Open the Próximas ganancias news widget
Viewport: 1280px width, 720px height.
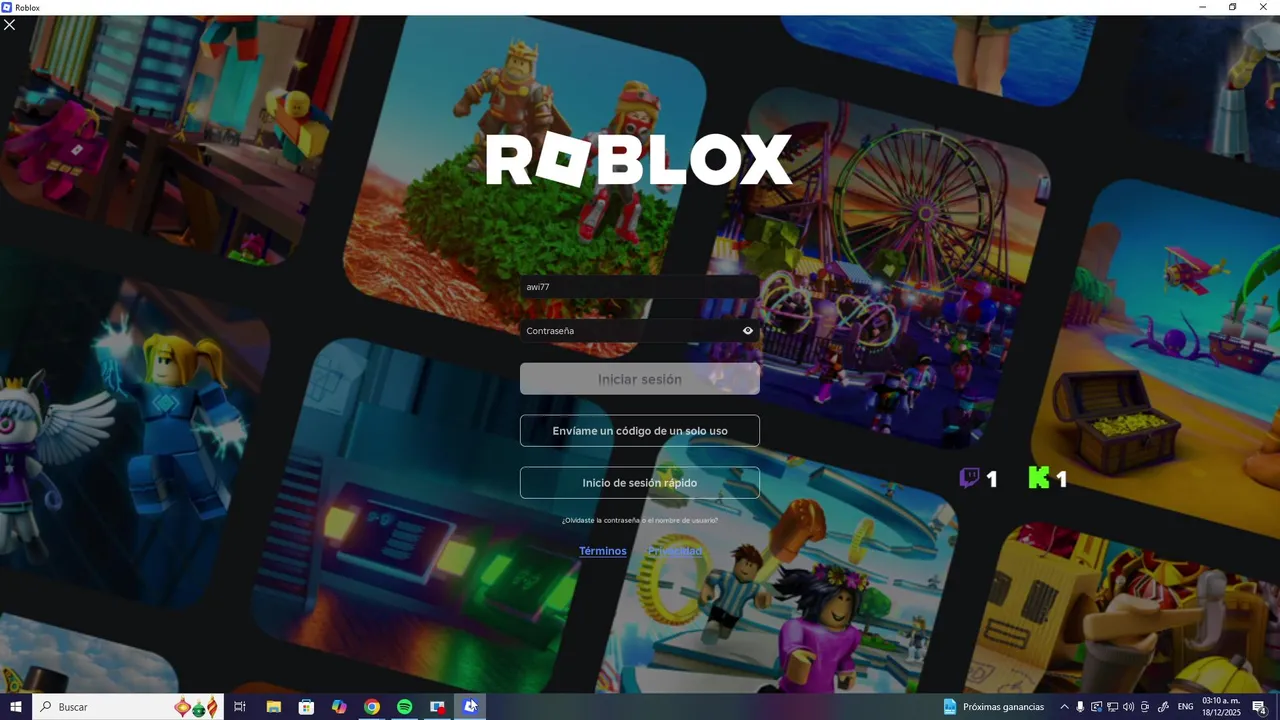pos(994,707)
